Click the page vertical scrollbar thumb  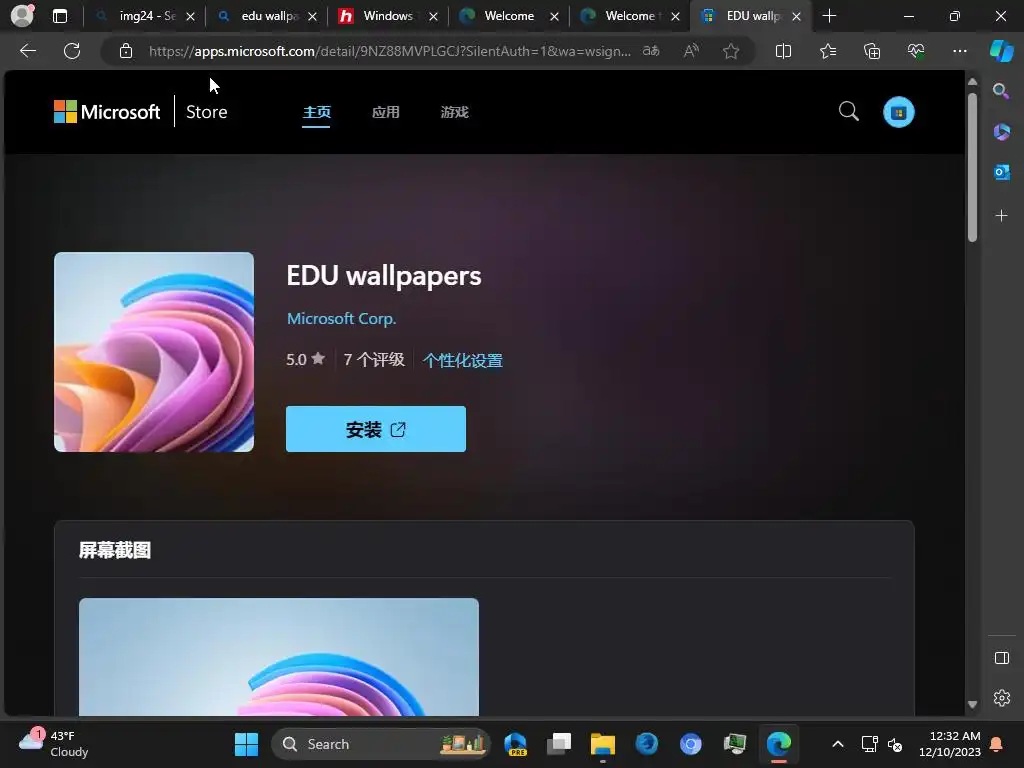coord(972,167)
